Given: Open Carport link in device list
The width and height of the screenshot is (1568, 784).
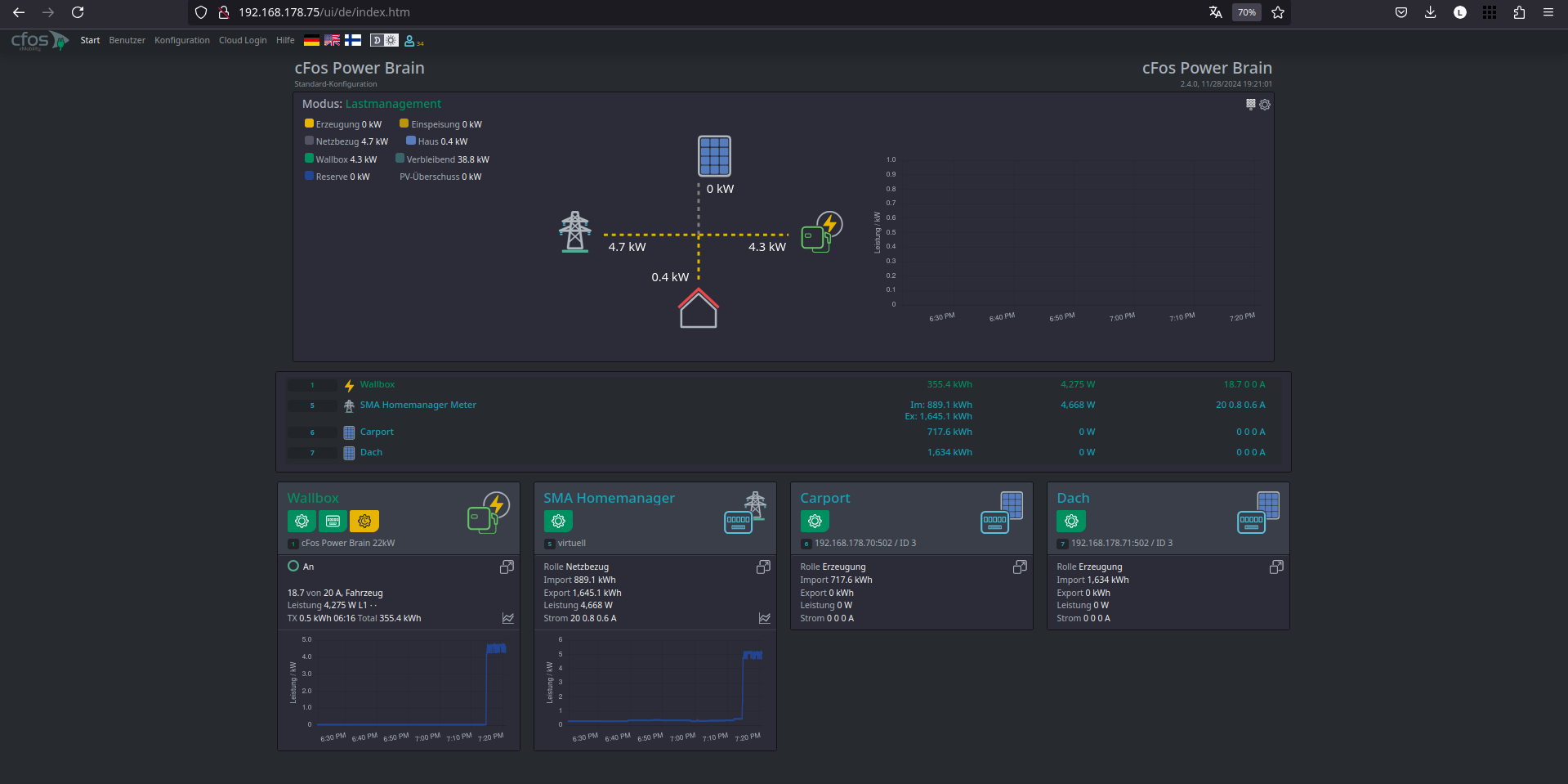Looking at the screenshot, I should tap(377, 432).
